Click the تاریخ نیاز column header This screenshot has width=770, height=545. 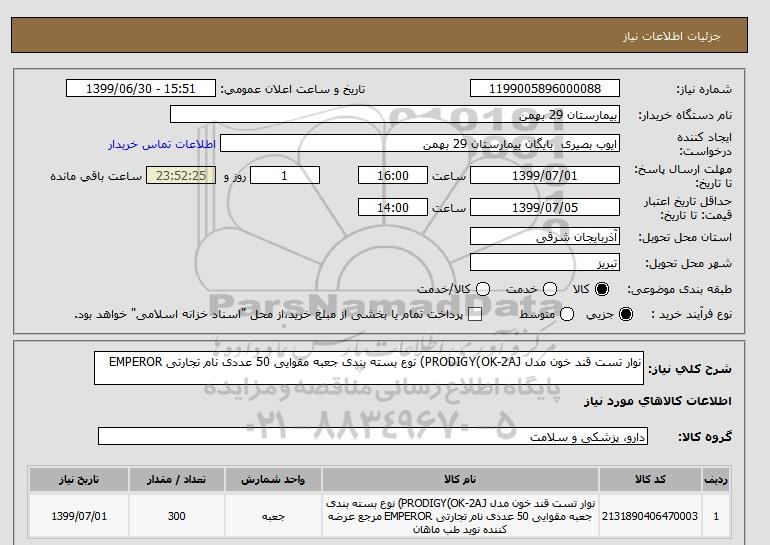click(x=79, y=480)
